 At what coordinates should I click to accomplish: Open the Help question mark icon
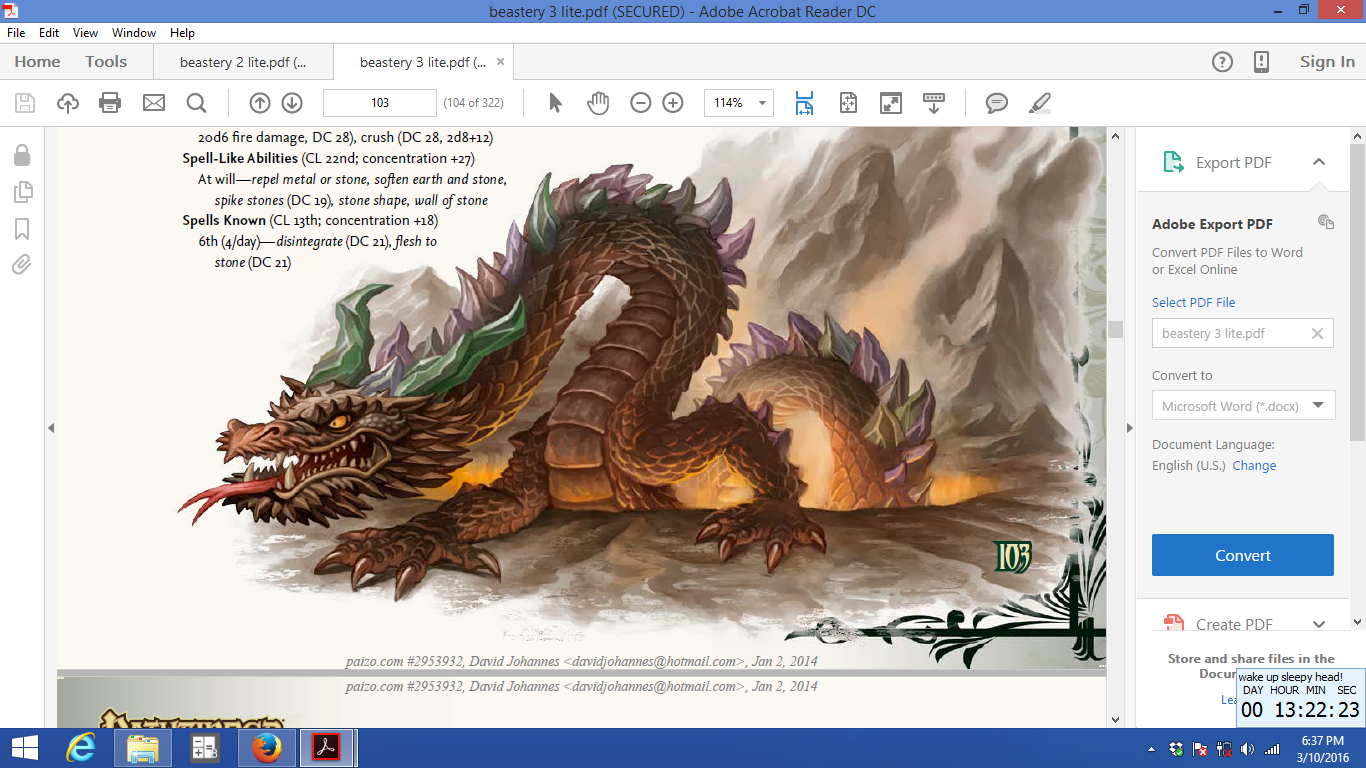pyautogui.click(x=1222, y=62)
